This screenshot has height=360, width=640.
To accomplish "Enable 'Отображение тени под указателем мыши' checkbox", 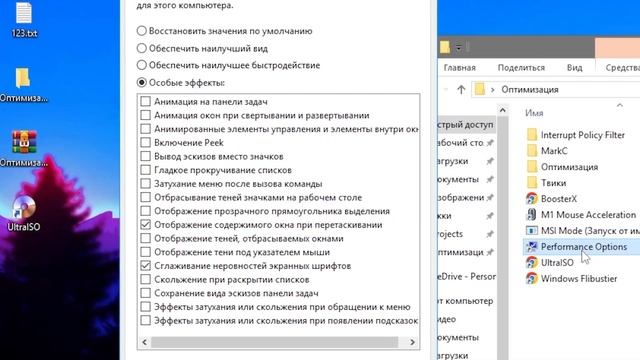I will coord(145,252).
